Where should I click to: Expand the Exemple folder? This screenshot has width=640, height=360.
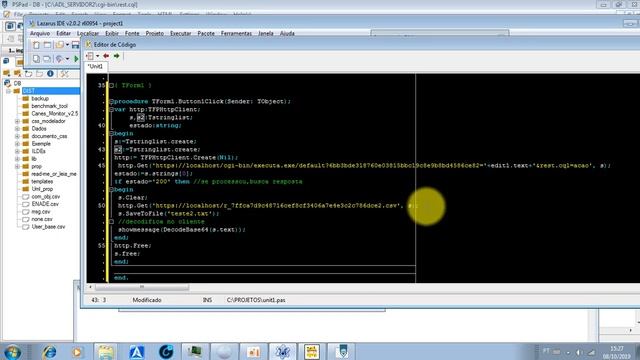point(17,144)
